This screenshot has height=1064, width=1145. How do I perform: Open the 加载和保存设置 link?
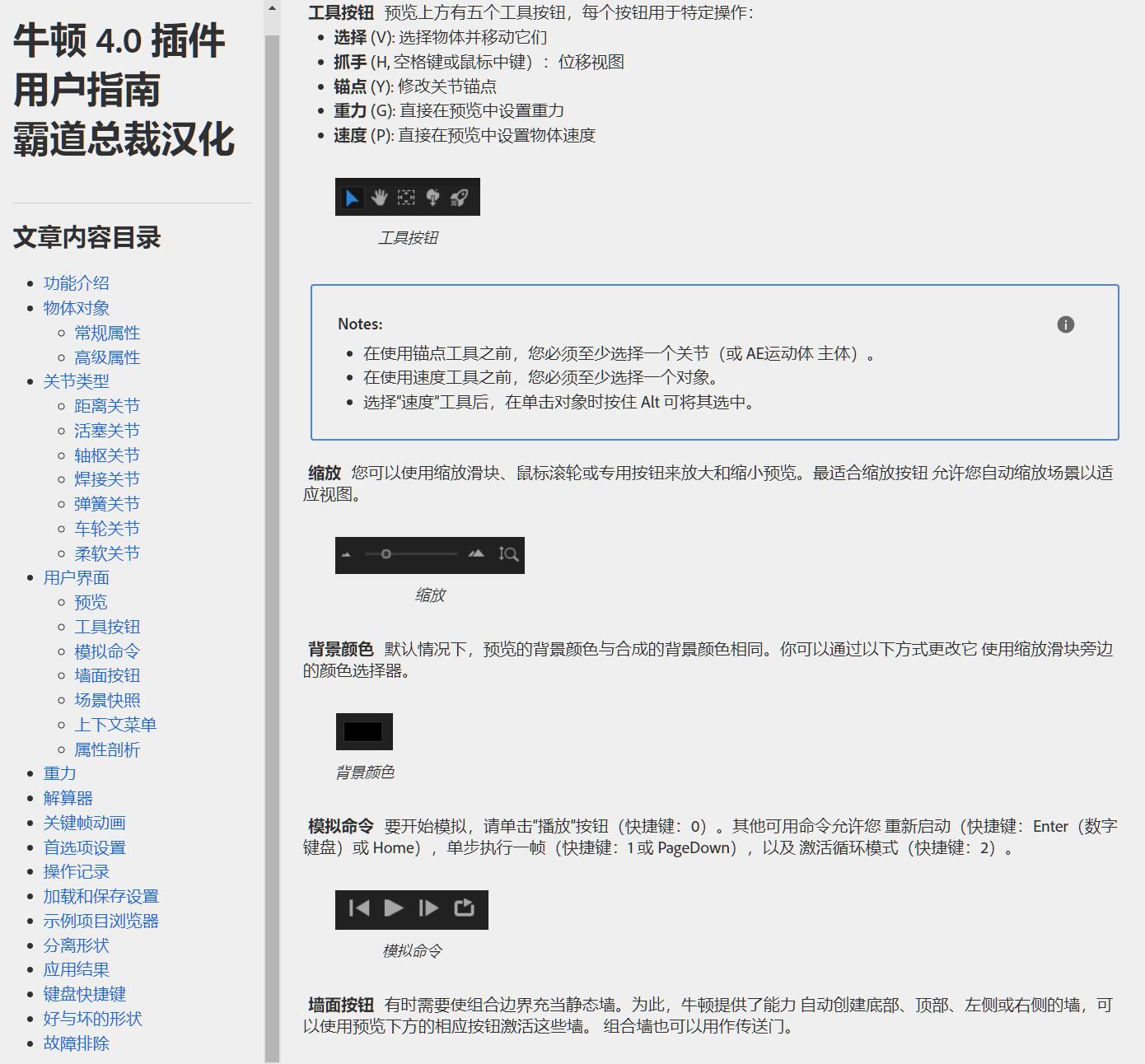101,896
